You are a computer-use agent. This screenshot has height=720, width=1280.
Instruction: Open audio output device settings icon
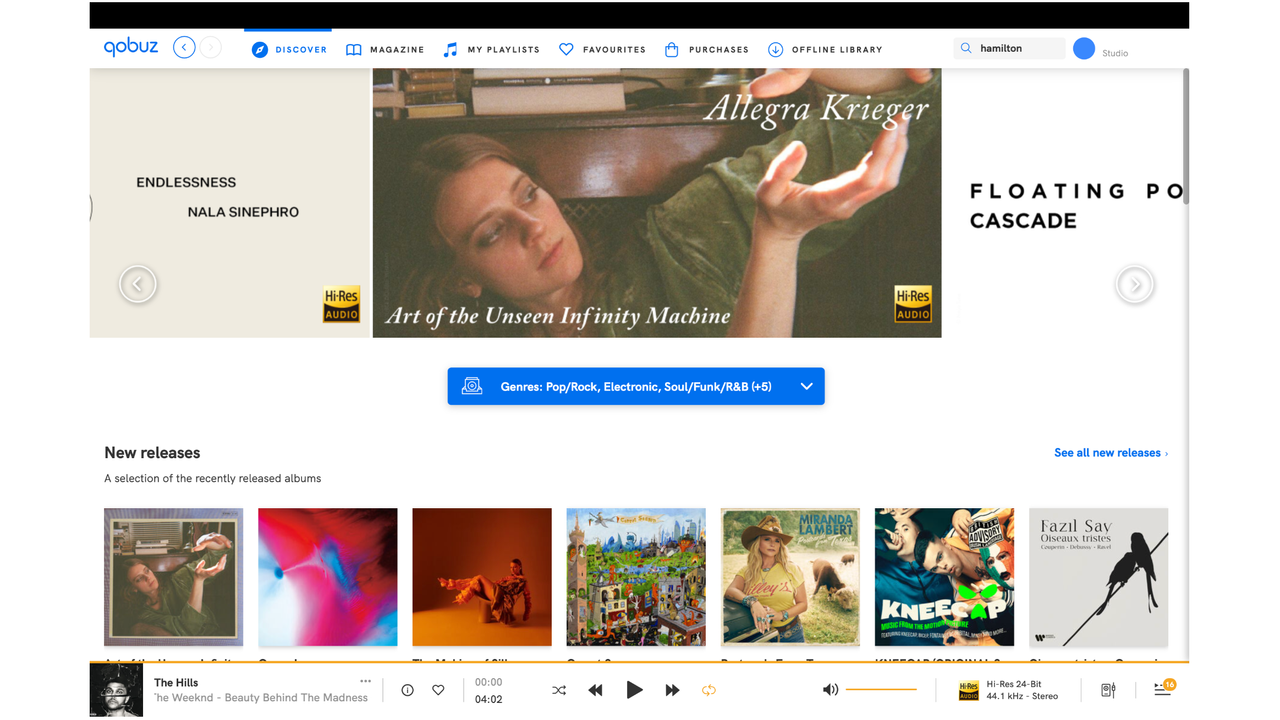pyautogui.click(x=1108, y=690)
